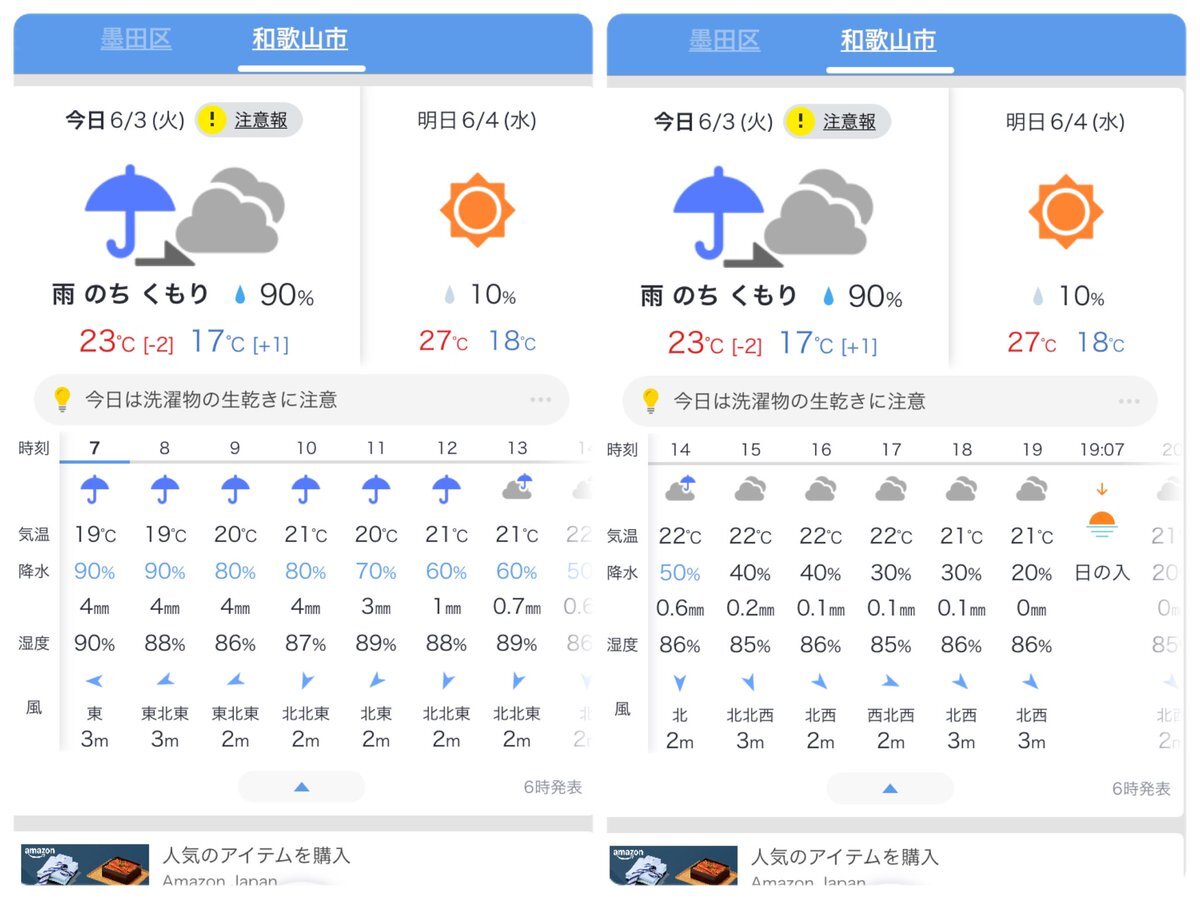The height and width of the screenshot is (900, 1200).
Task: Open the yellow 注意報 warning badge in left panel
Action: [248, 120]
